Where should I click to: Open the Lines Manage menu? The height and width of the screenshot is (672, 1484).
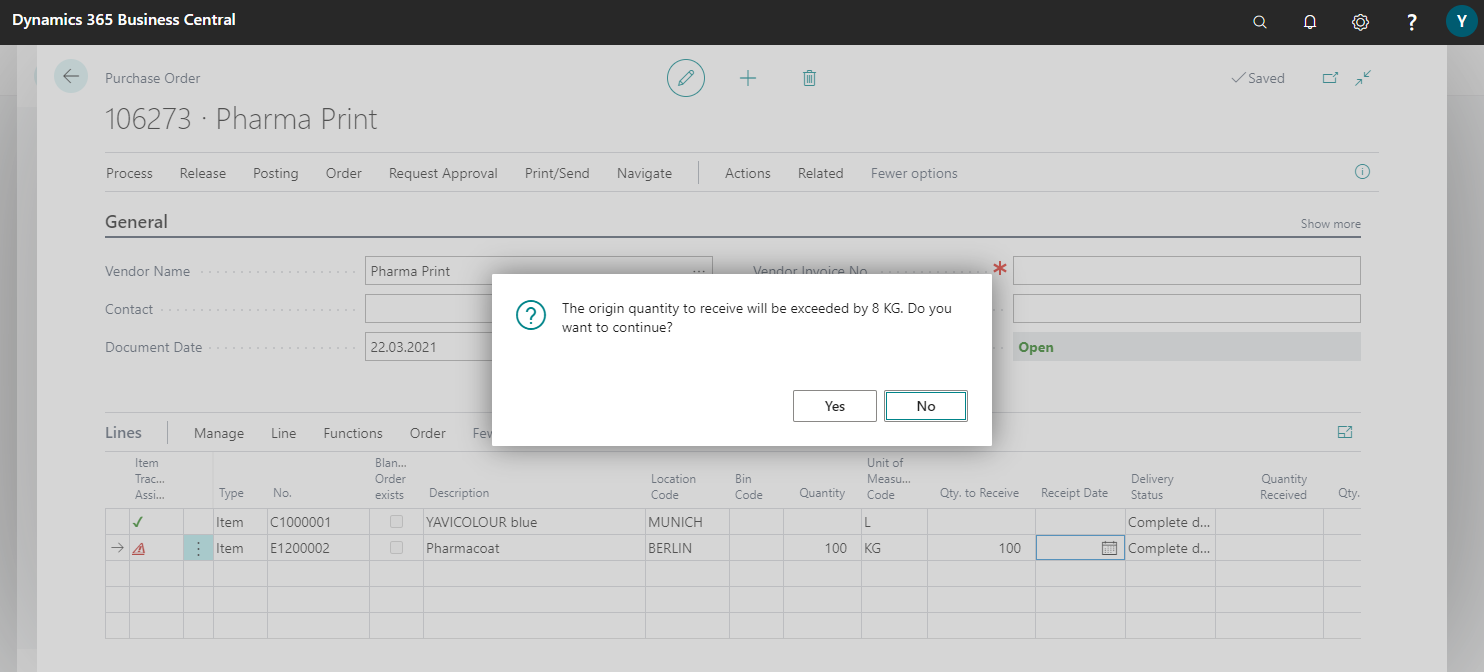pyautogui.click(x=219, y=433)
